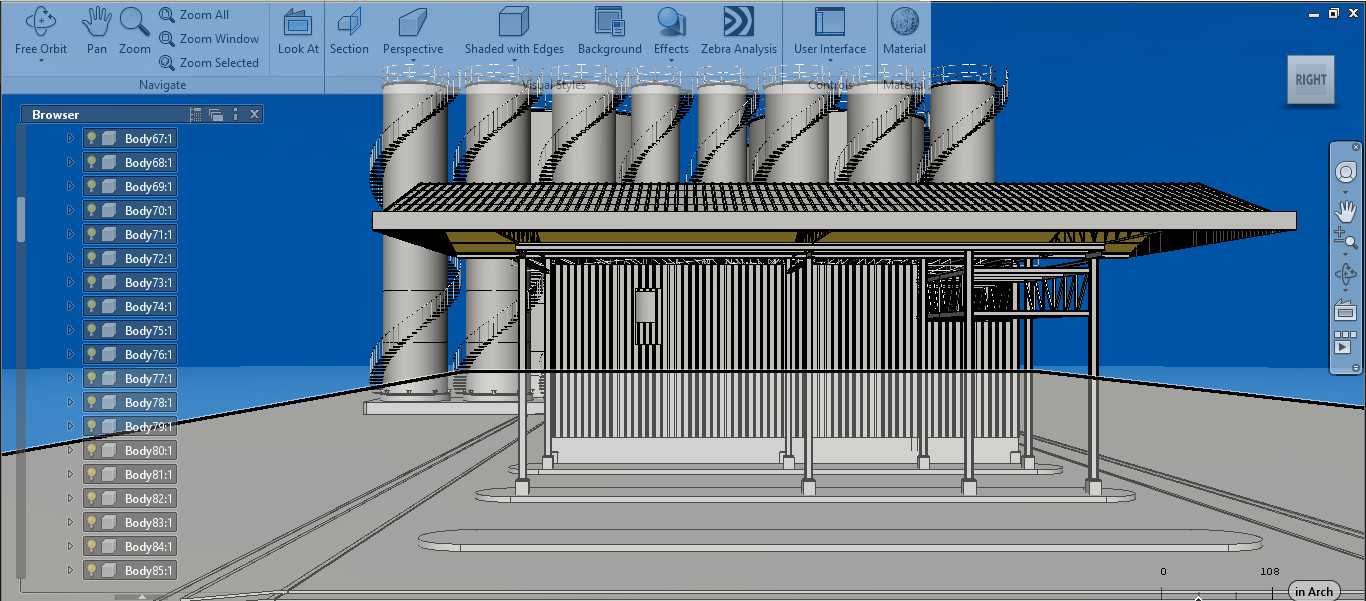Expand the Body69:1 tree node
1366x601 pixels.
coord(70,186)
